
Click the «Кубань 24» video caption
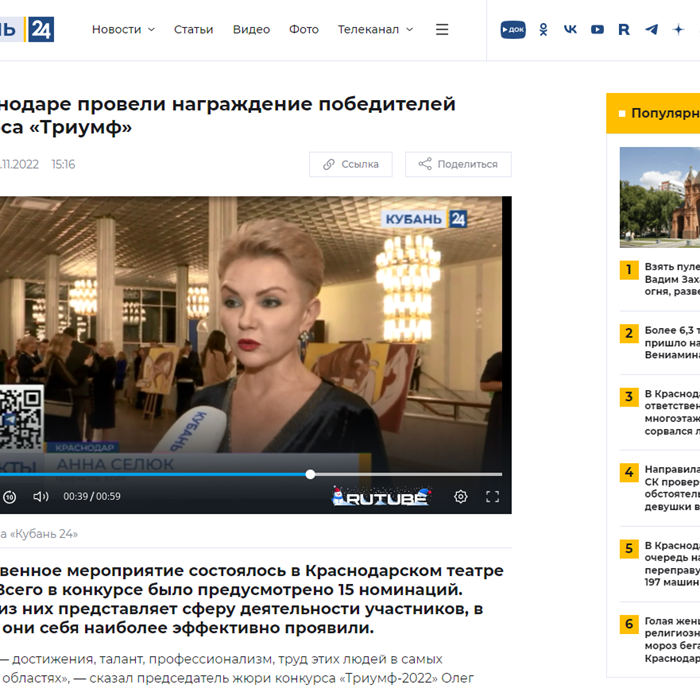[x=39, y=533]
